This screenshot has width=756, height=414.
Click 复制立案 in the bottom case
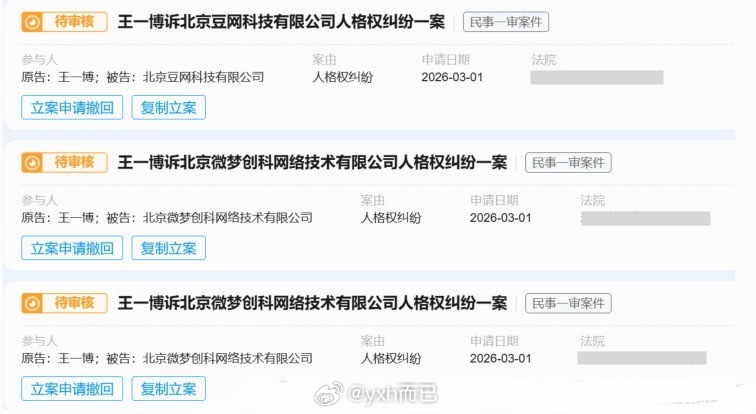click(x=169, y=388)
